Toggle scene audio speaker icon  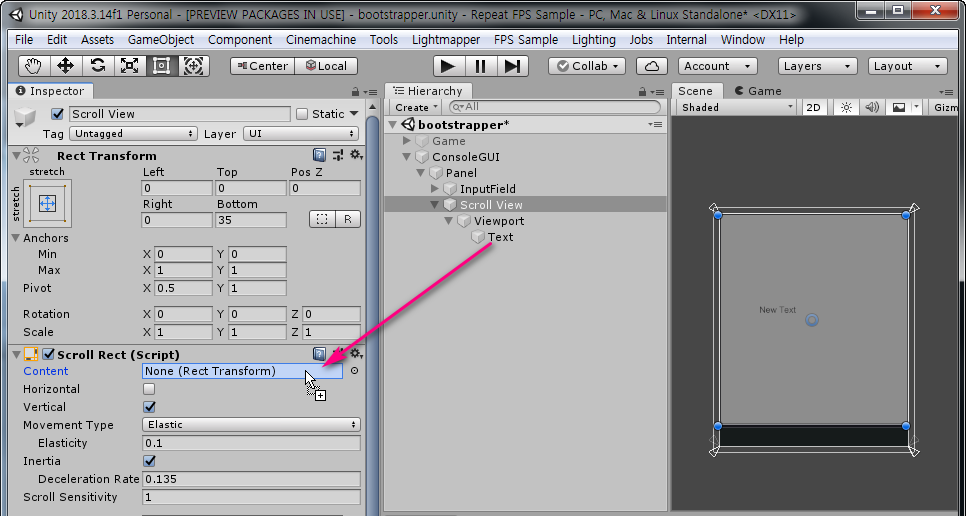871,107
